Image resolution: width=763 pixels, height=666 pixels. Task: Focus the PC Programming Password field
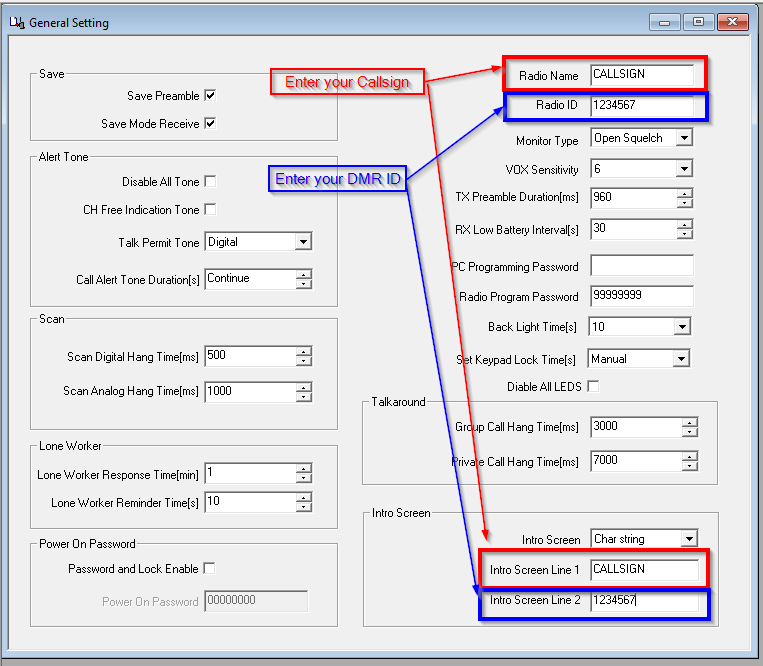point(642,266)
